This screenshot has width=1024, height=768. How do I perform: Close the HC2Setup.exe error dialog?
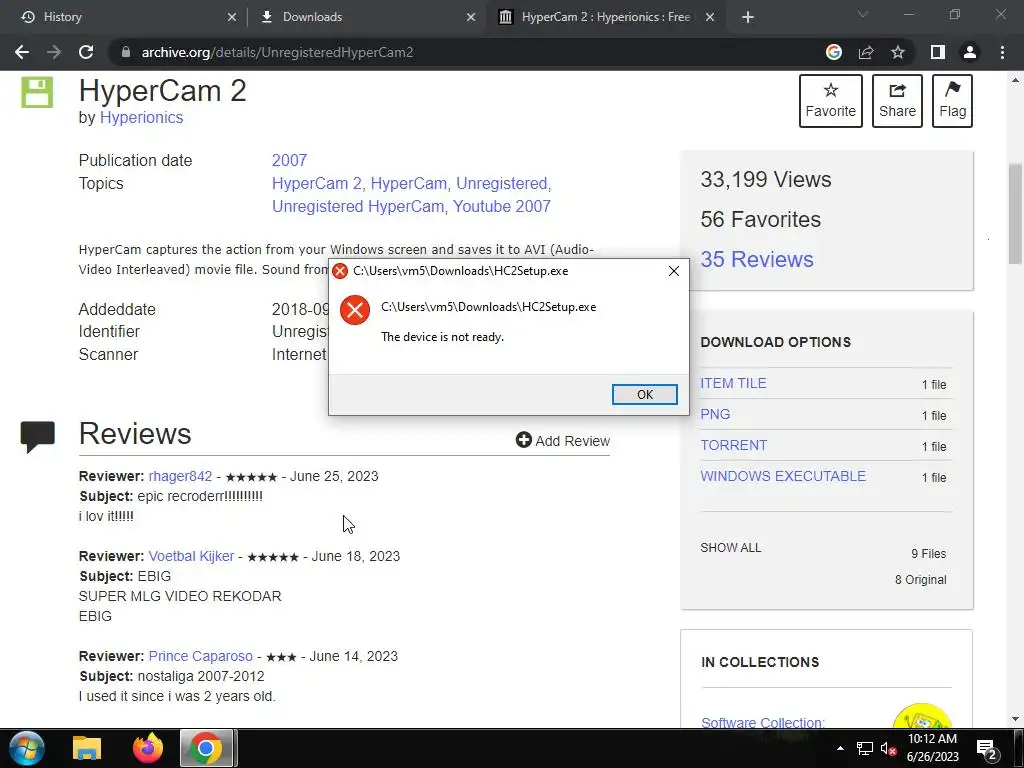674,271
